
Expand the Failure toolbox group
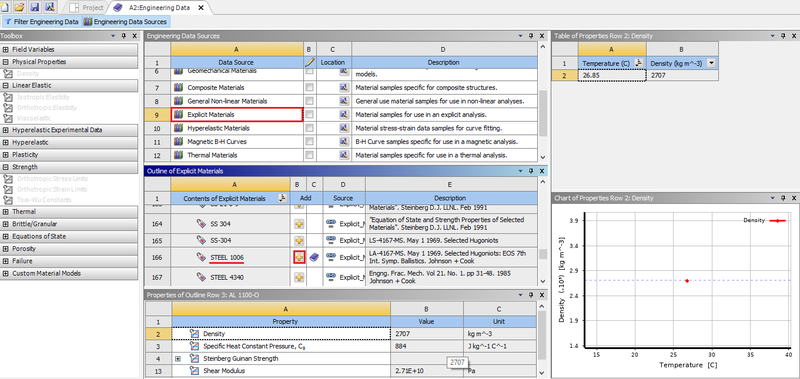point(6,261)
